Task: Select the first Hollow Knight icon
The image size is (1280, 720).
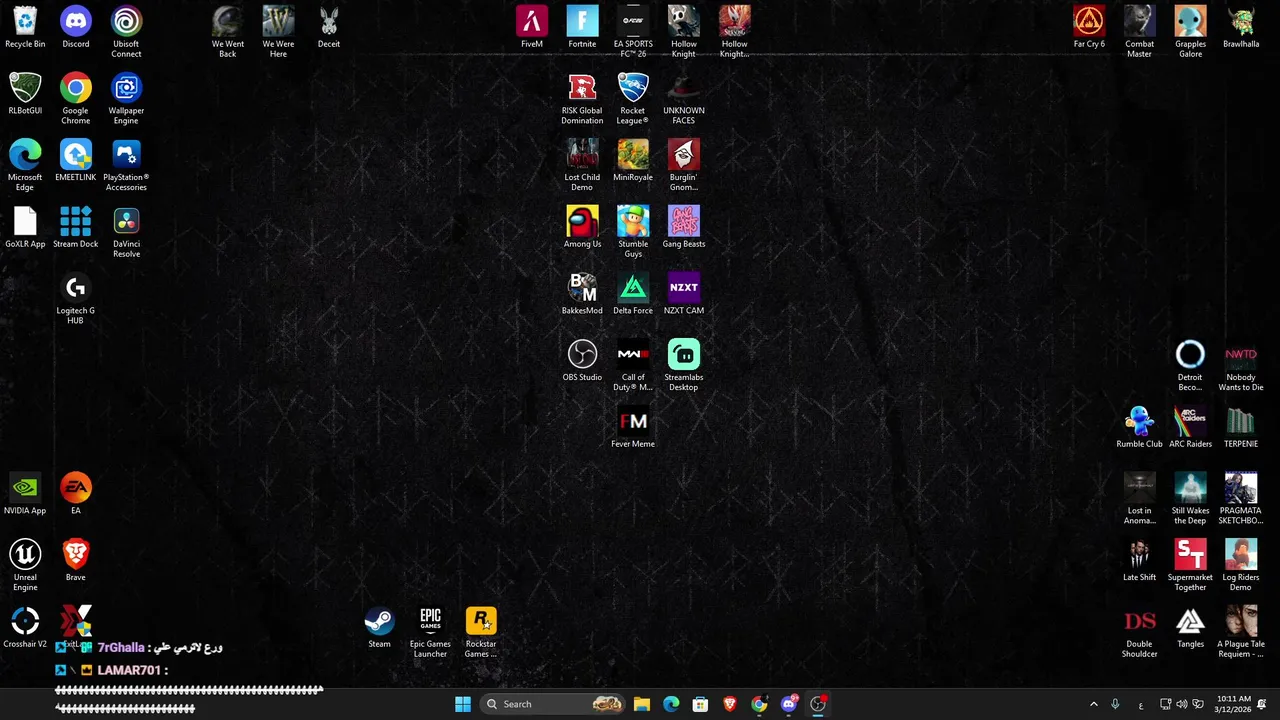Action: pos(684,32)
